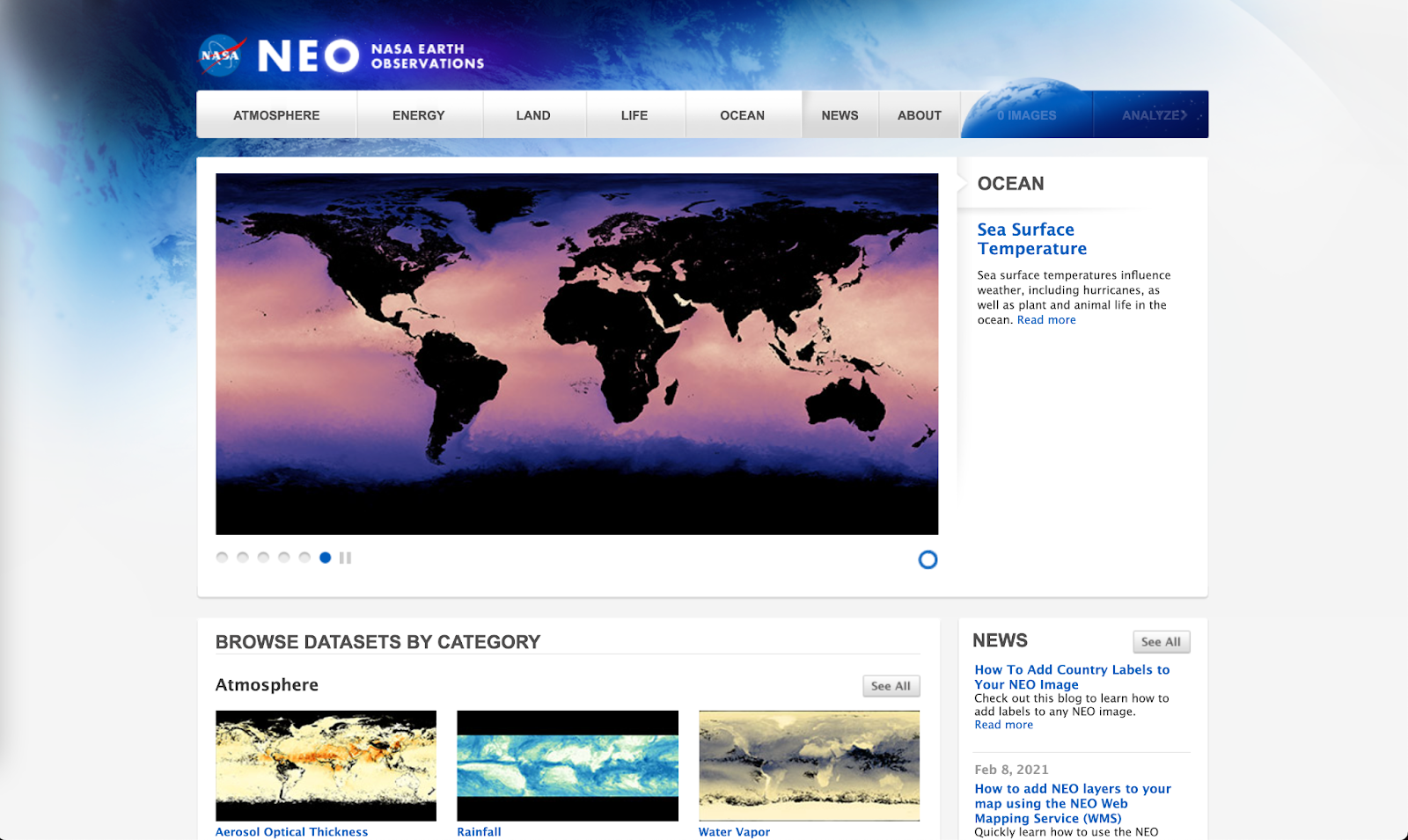Go to the ABOUT tab
This screenshot has width=1408, height=840.
click(x=920, y=115)
